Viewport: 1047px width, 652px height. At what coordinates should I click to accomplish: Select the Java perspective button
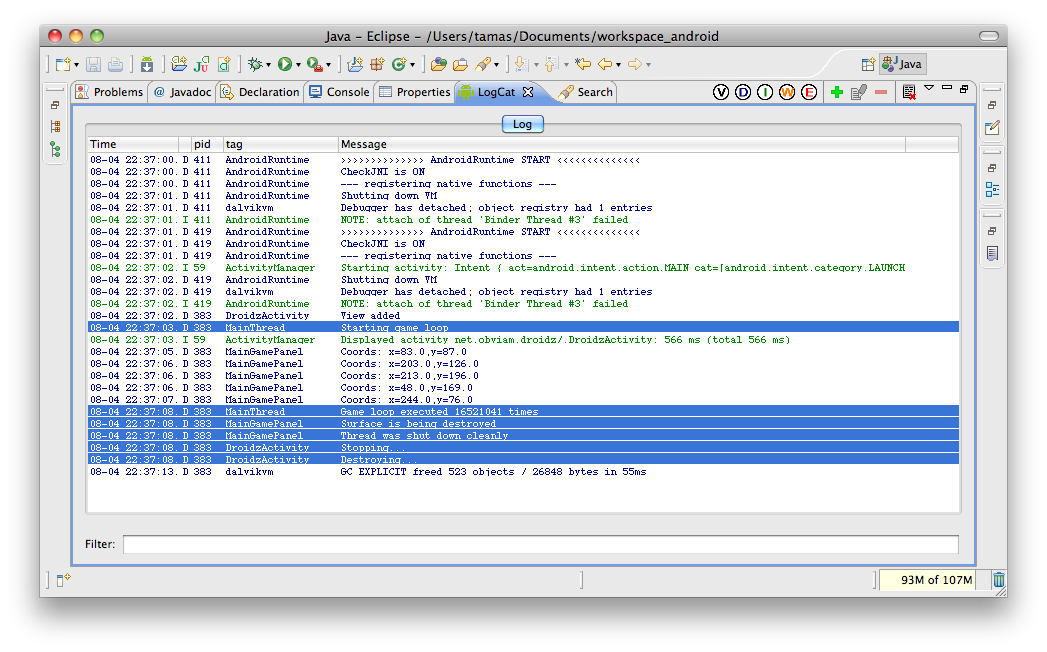[x=903, y=64]
